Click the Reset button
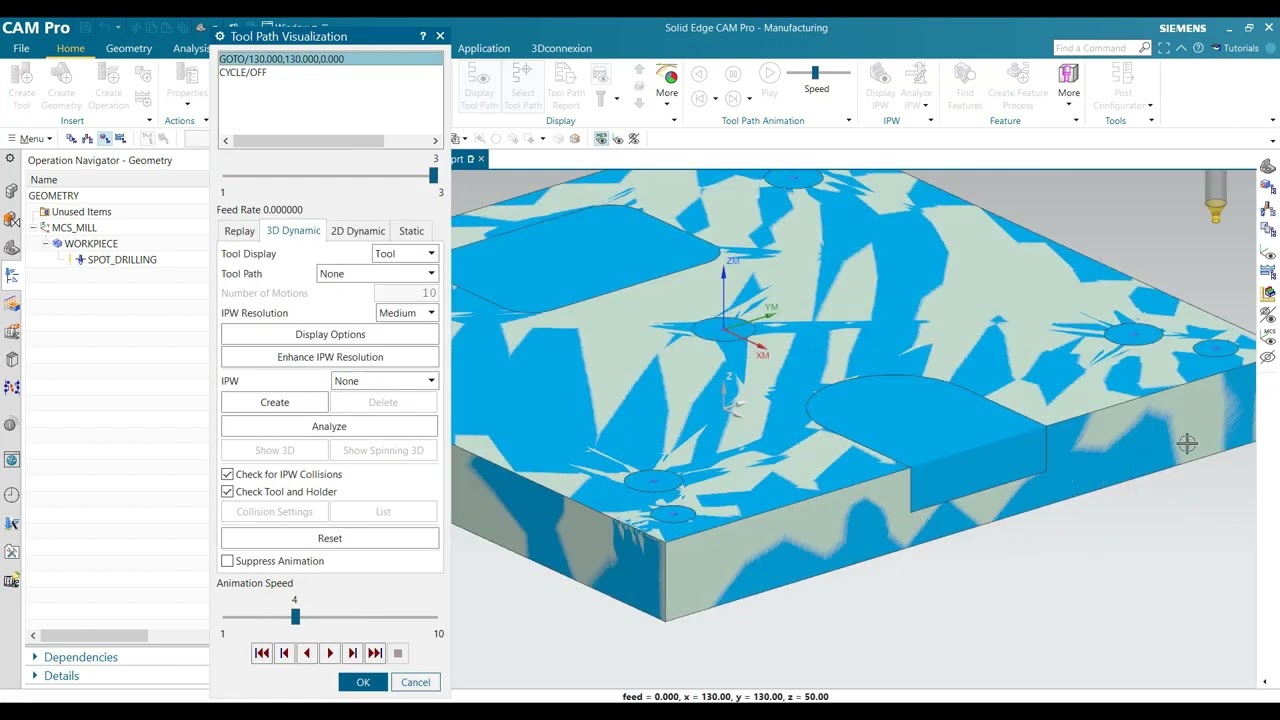1280x720 pixels. point(330,538)
